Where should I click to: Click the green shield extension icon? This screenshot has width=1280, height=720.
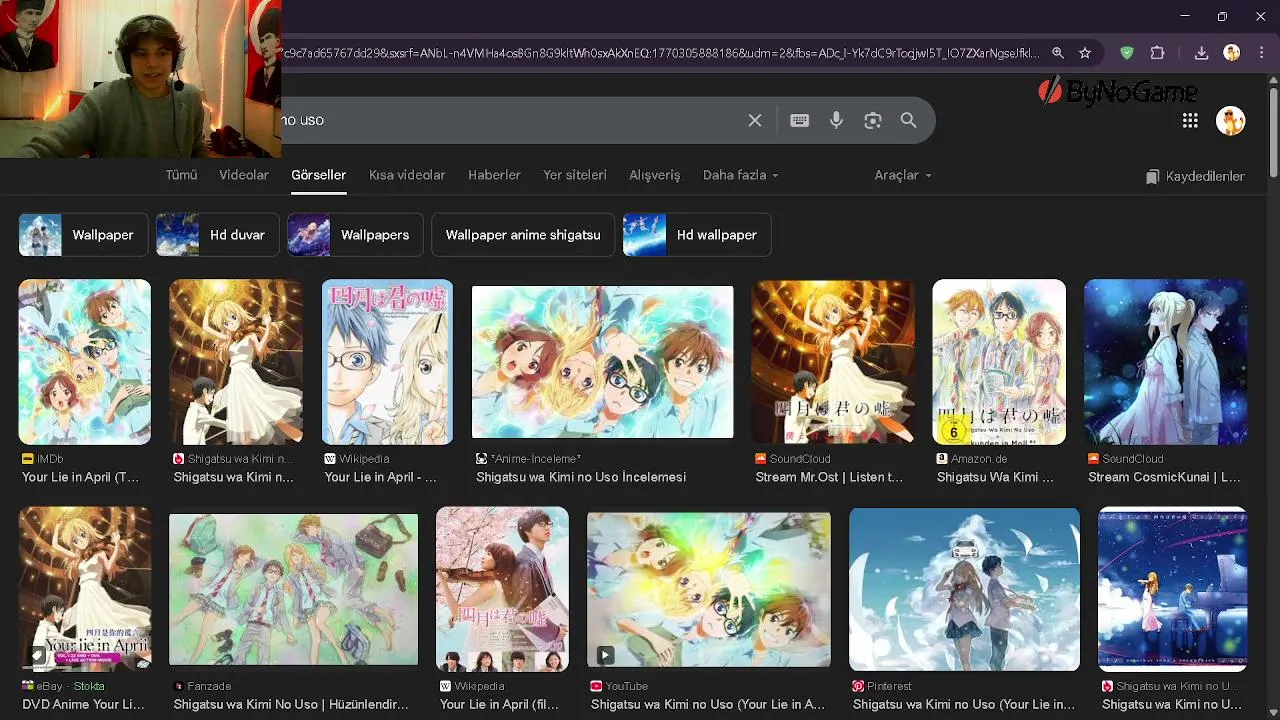tap(1127, 53)
